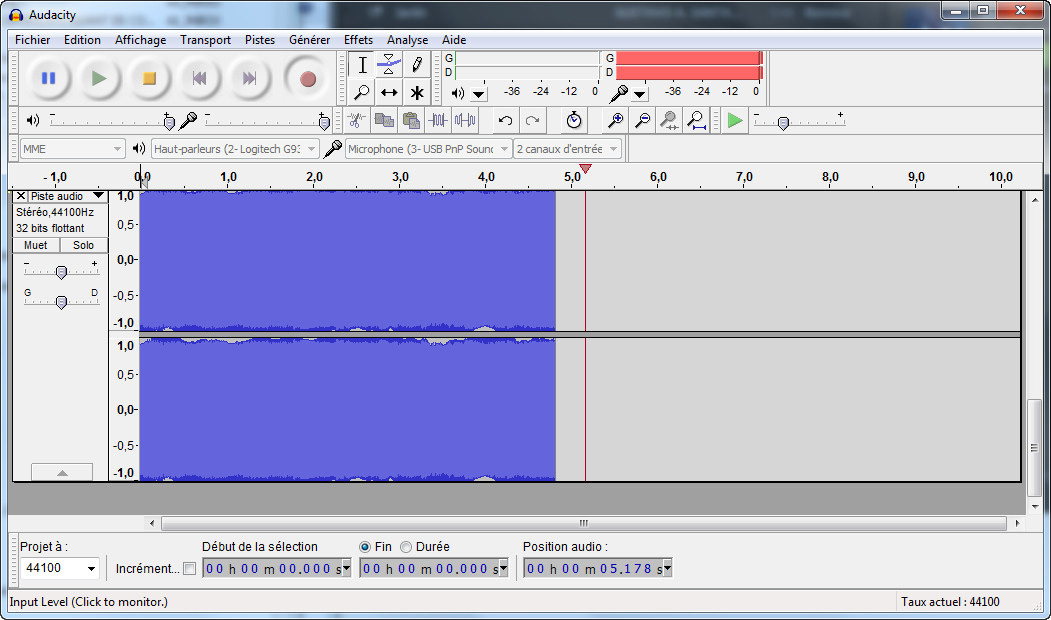
Task: Click the horizontal scrollbar under the tracks
Action: 583,523
